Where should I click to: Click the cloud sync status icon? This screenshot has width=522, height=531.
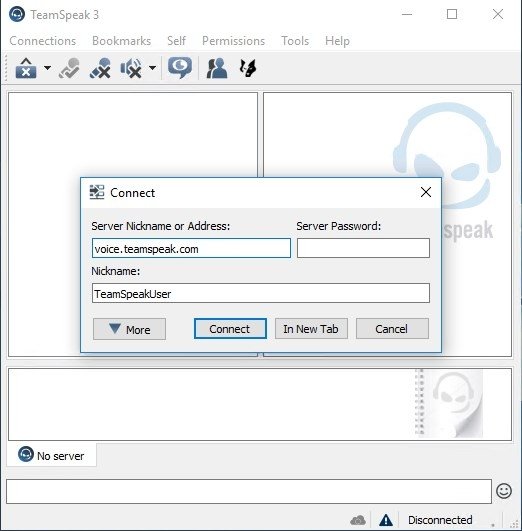click(358, 520)
